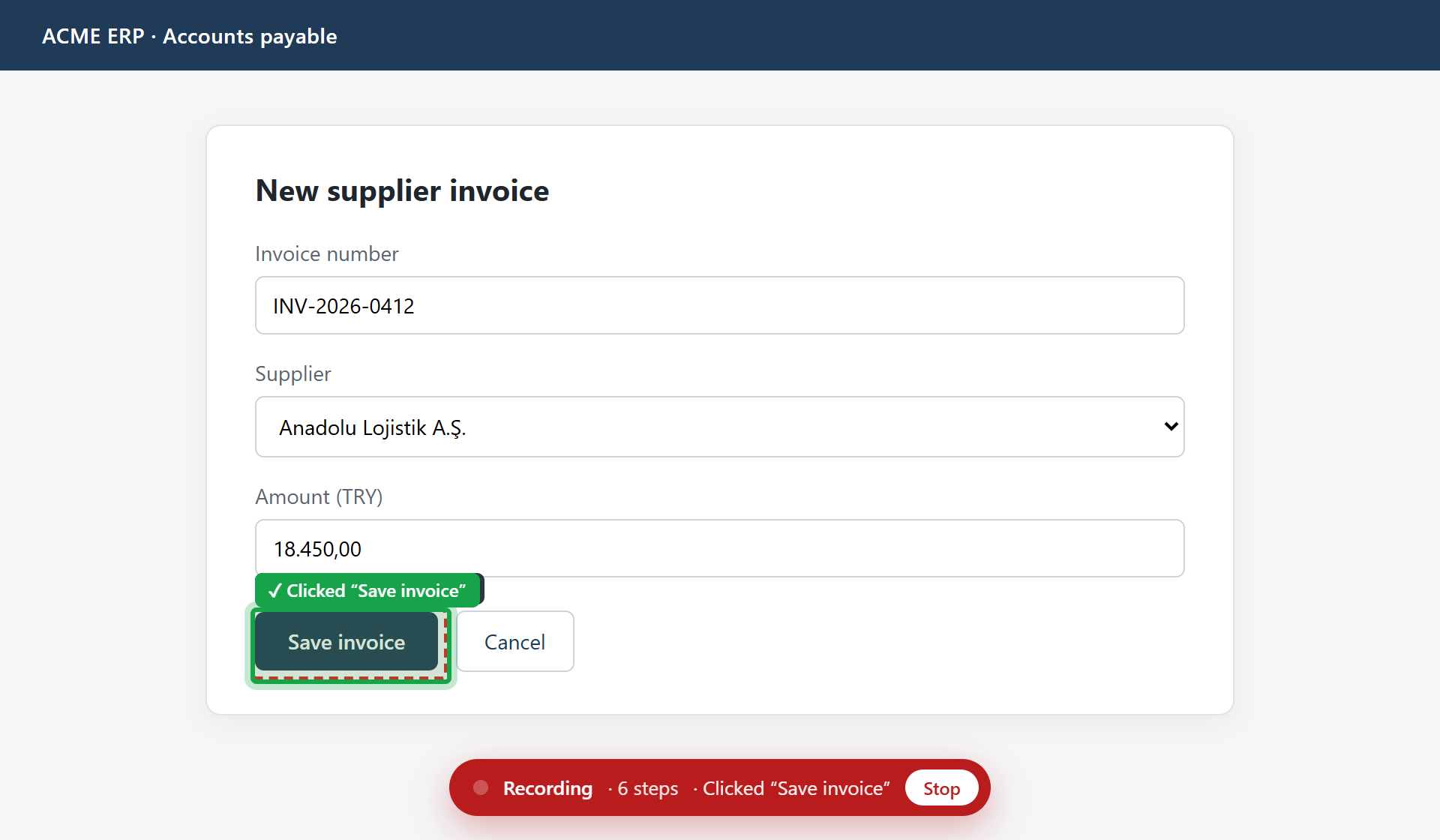This screenshot has height=840, width=1440.
Task: Click the Invoice number input field
Action: pos(719,305)
